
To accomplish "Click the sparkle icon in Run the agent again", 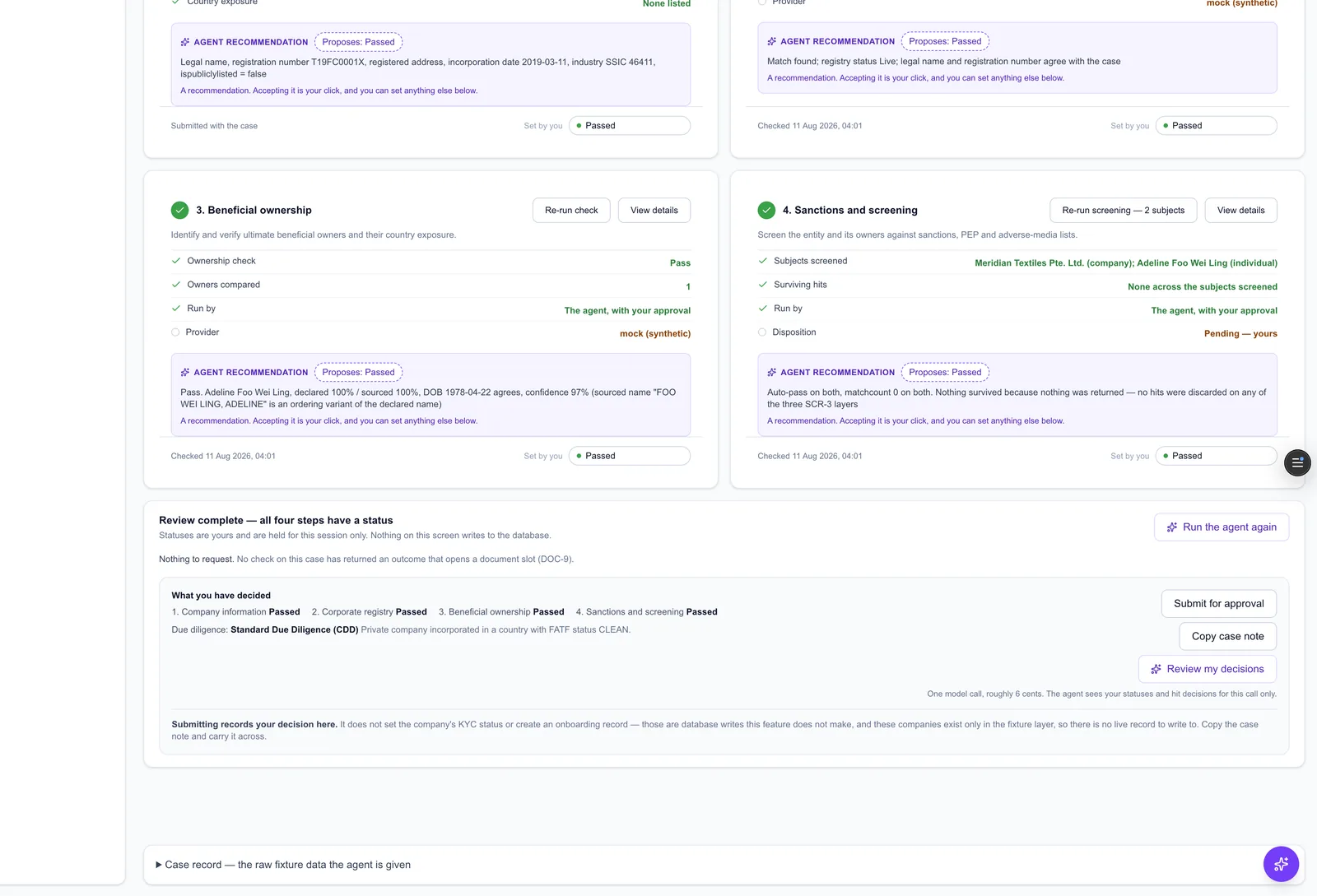I will click(x=1172, y=527).
